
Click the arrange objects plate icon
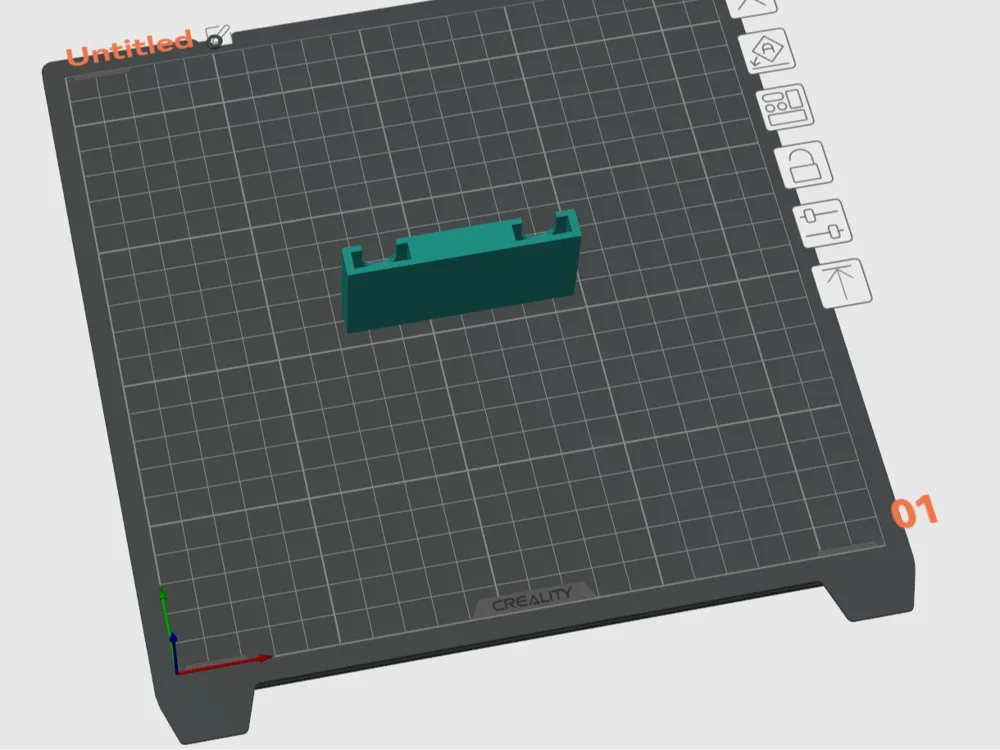[785, 107]
